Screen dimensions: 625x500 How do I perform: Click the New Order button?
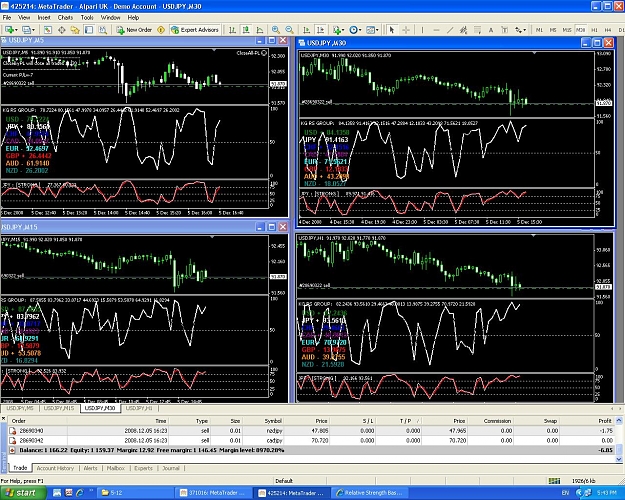coord(134,30)
